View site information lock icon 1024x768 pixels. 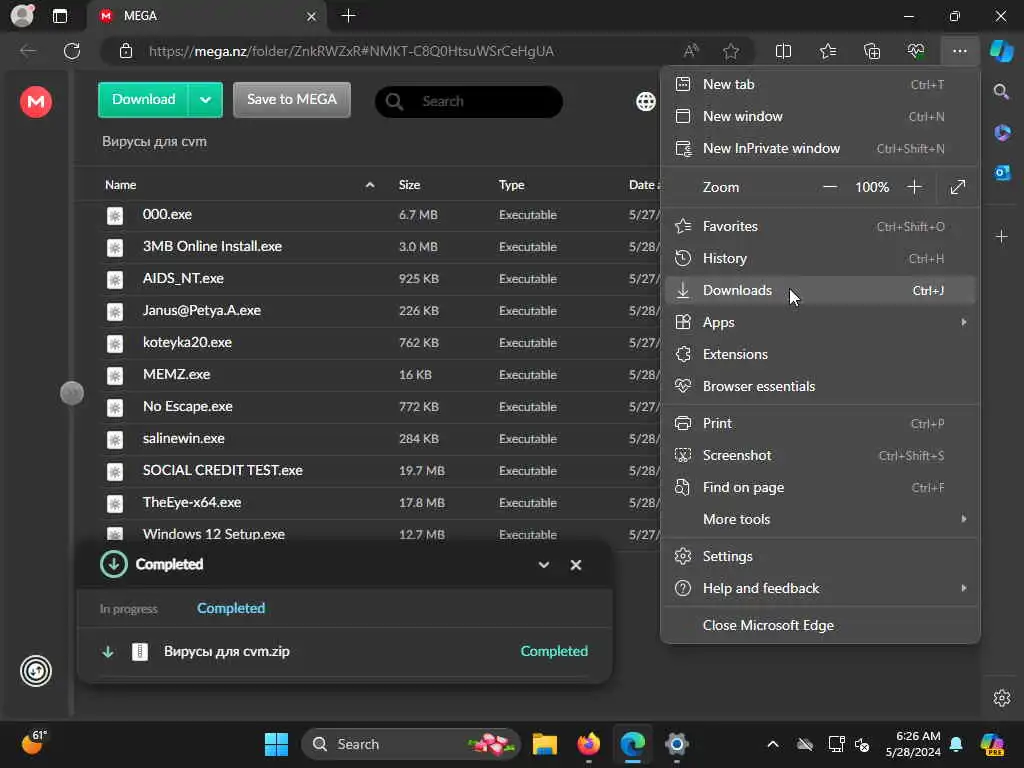point(126,51)
